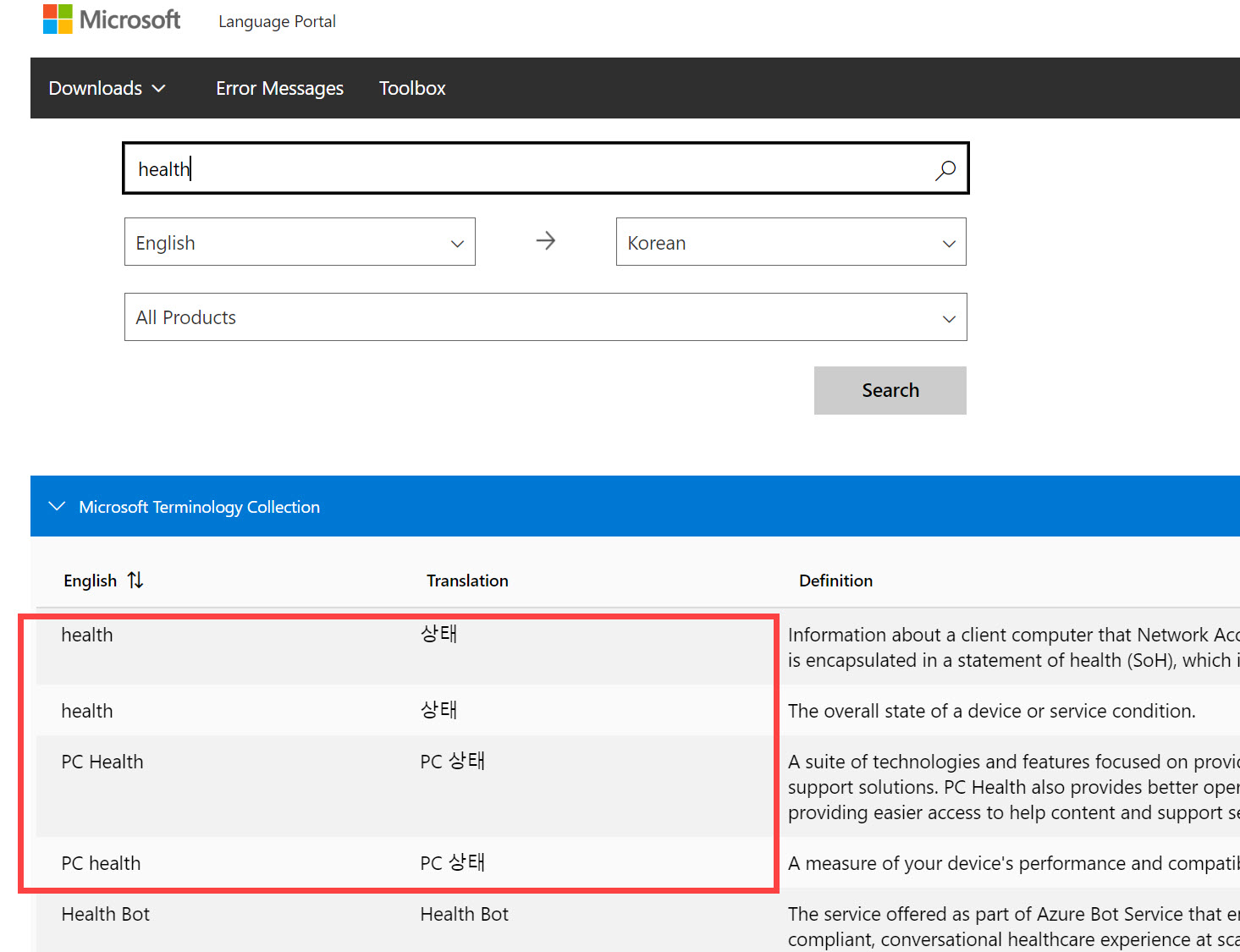The height and width of the screenshot is (952, 1240).
Task: Click the Azure Bot Service definition text
Action: point(1014,927)
